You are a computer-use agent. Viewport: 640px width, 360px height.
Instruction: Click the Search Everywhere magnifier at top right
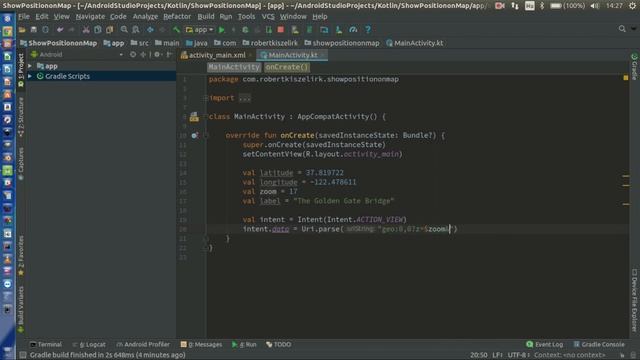[622, 29]
